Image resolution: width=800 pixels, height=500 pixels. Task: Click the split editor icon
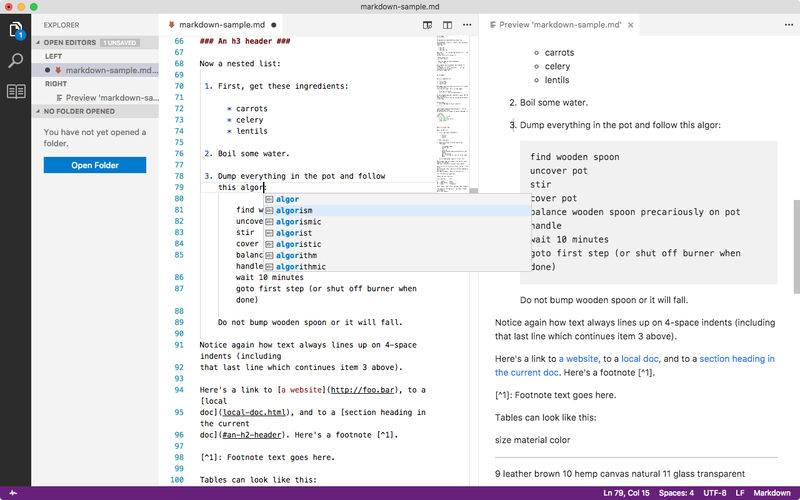pyautogui.click(x=447, y=24)
